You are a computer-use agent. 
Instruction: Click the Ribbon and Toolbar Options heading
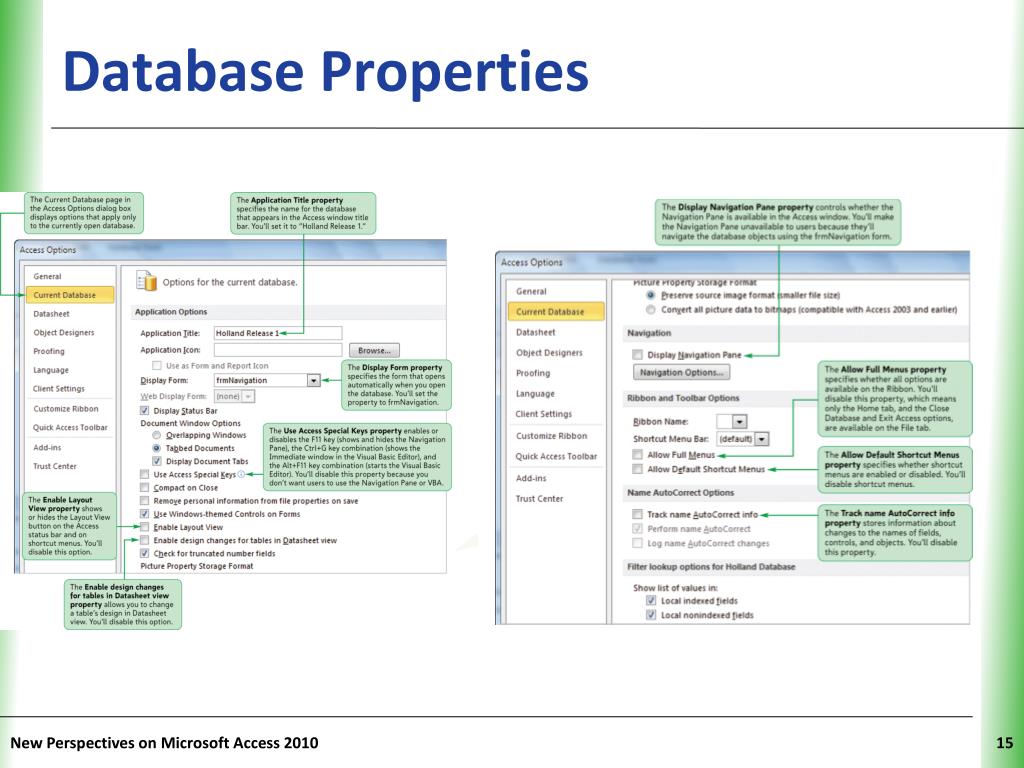683,398
